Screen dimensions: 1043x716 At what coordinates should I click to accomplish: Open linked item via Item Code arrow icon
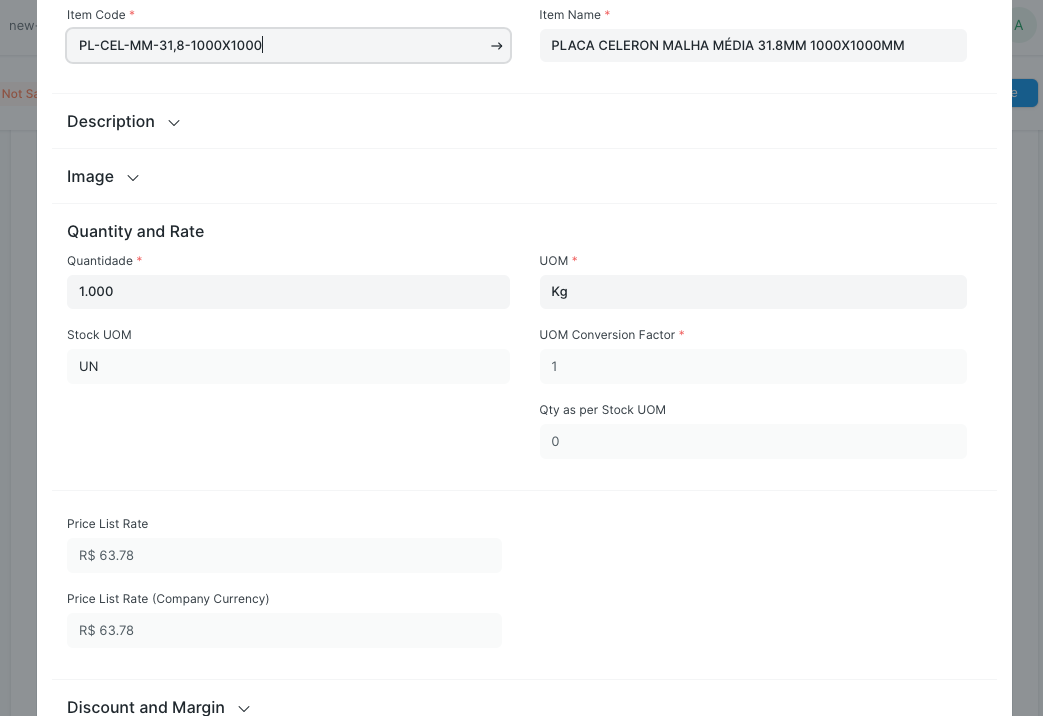(x=496, y=46)
